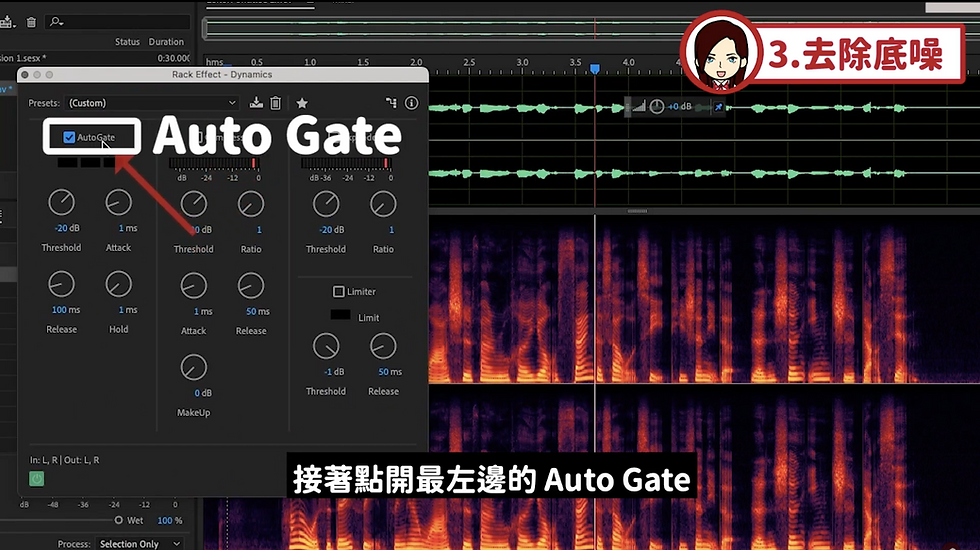Screen dimensions: 980x550
Task: Click the favorite star icon in Dynamics window
Action: pyautogui.click(x=302, y=103)
